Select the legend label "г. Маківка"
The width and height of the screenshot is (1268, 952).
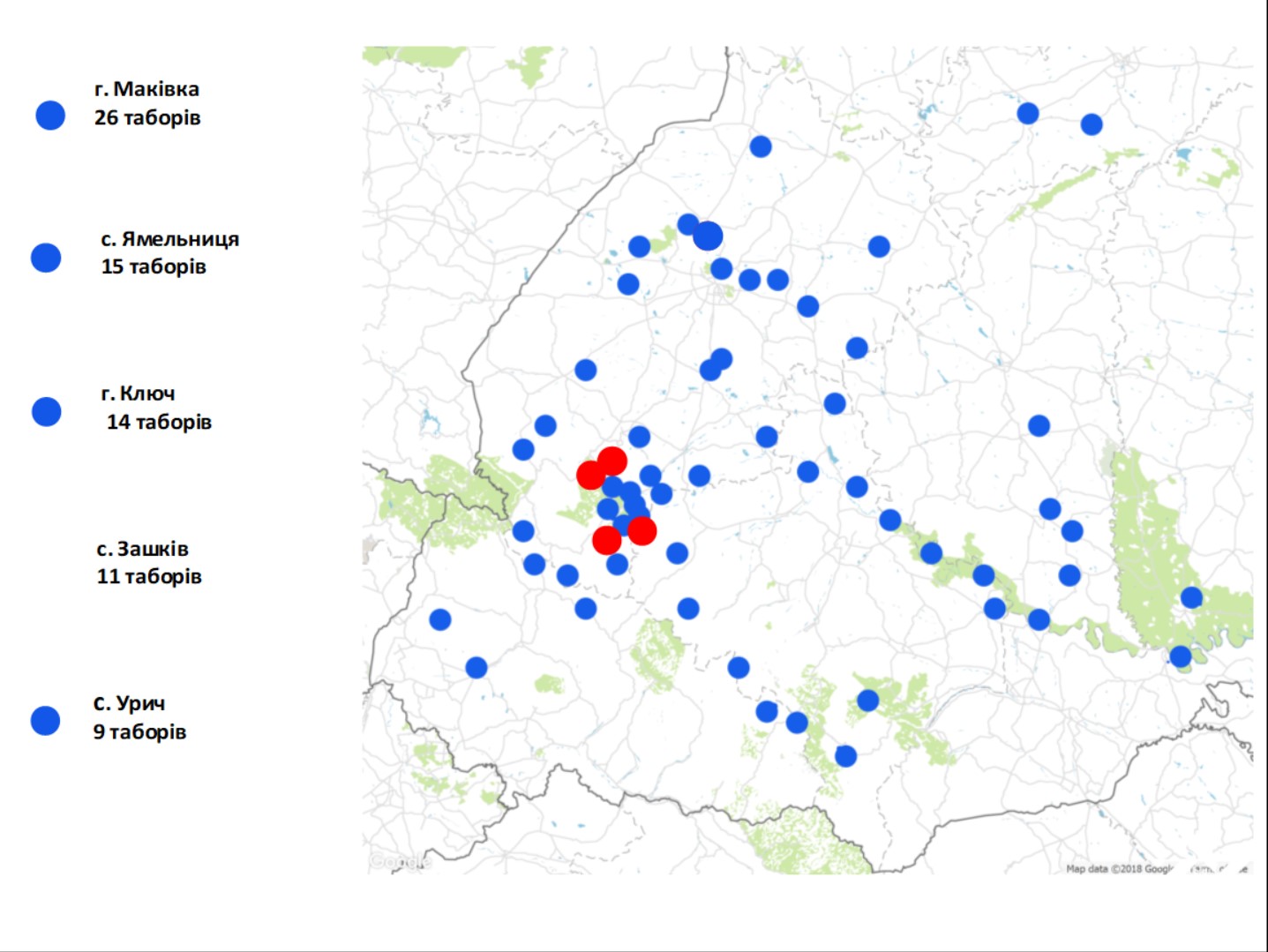[x=147, y=89]
